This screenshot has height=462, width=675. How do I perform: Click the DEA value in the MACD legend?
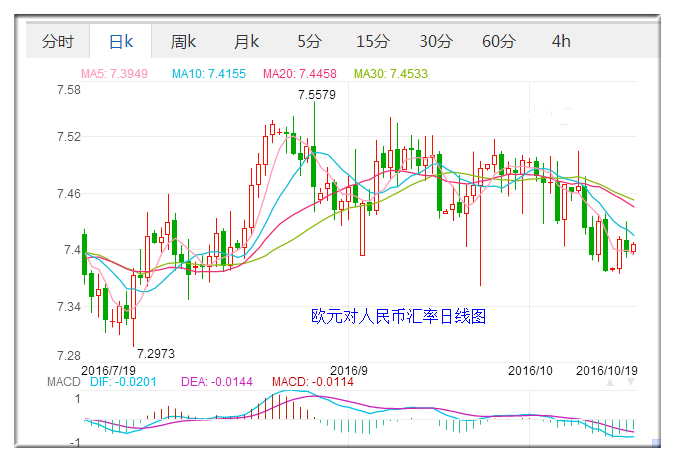208,382
